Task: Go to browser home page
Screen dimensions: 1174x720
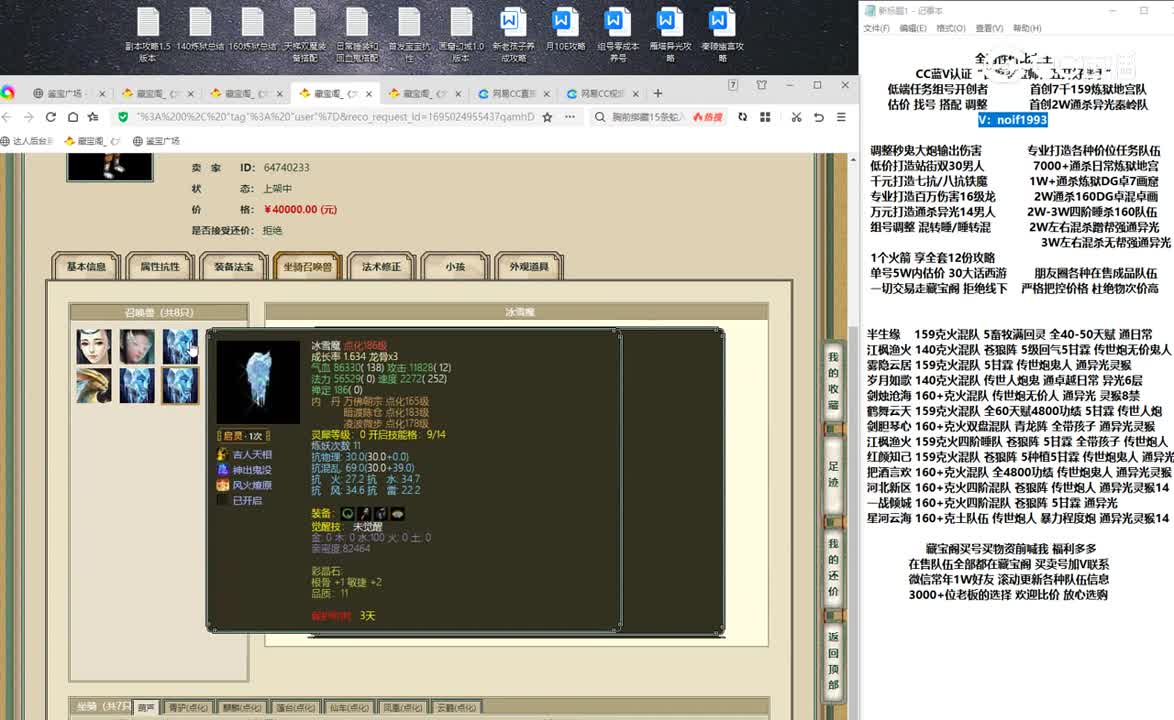Action: (x=73, y=117)
